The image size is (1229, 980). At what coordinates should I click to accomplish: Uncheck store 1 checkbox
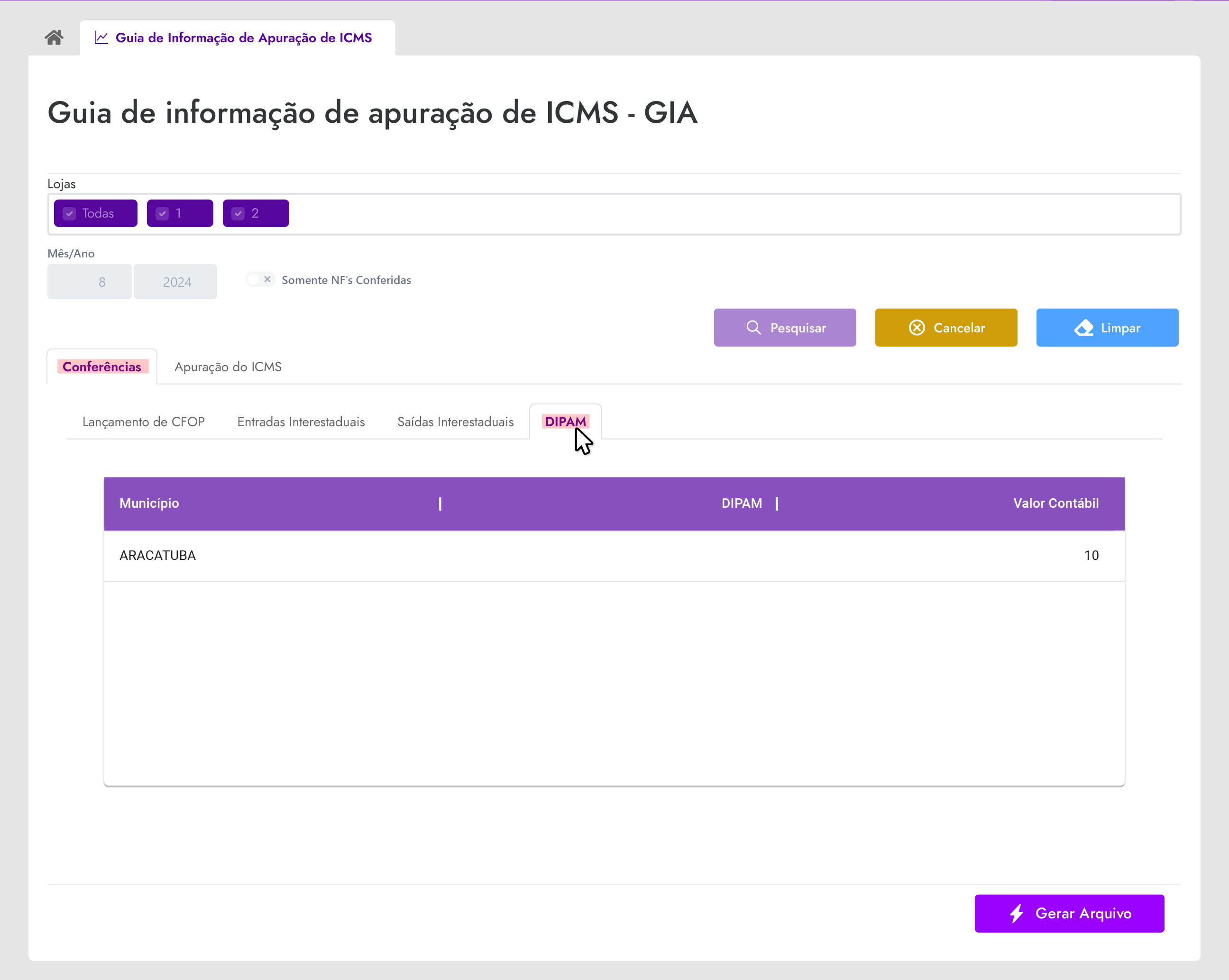click(x=163, y=214)
